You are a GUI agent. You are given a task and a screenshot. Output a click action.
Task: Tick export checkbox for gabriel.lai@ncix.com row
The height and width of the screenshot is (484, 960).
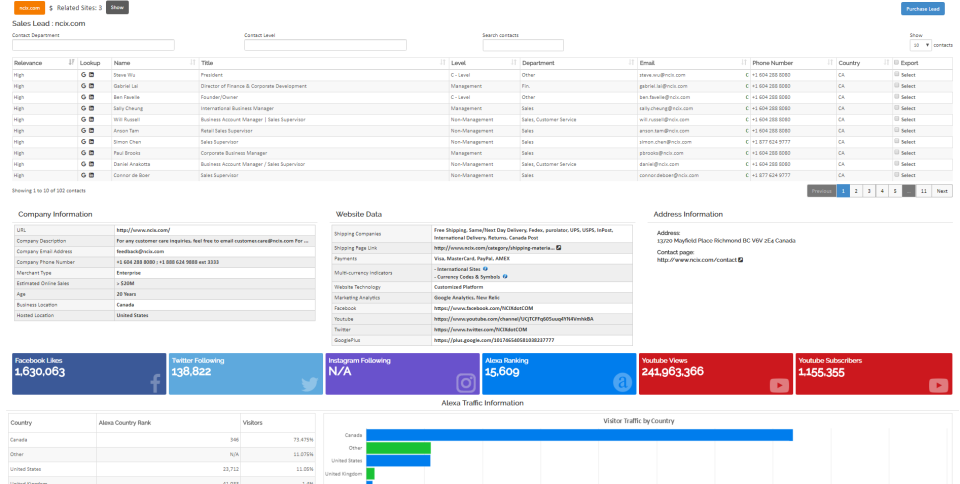tap(896, 85)
